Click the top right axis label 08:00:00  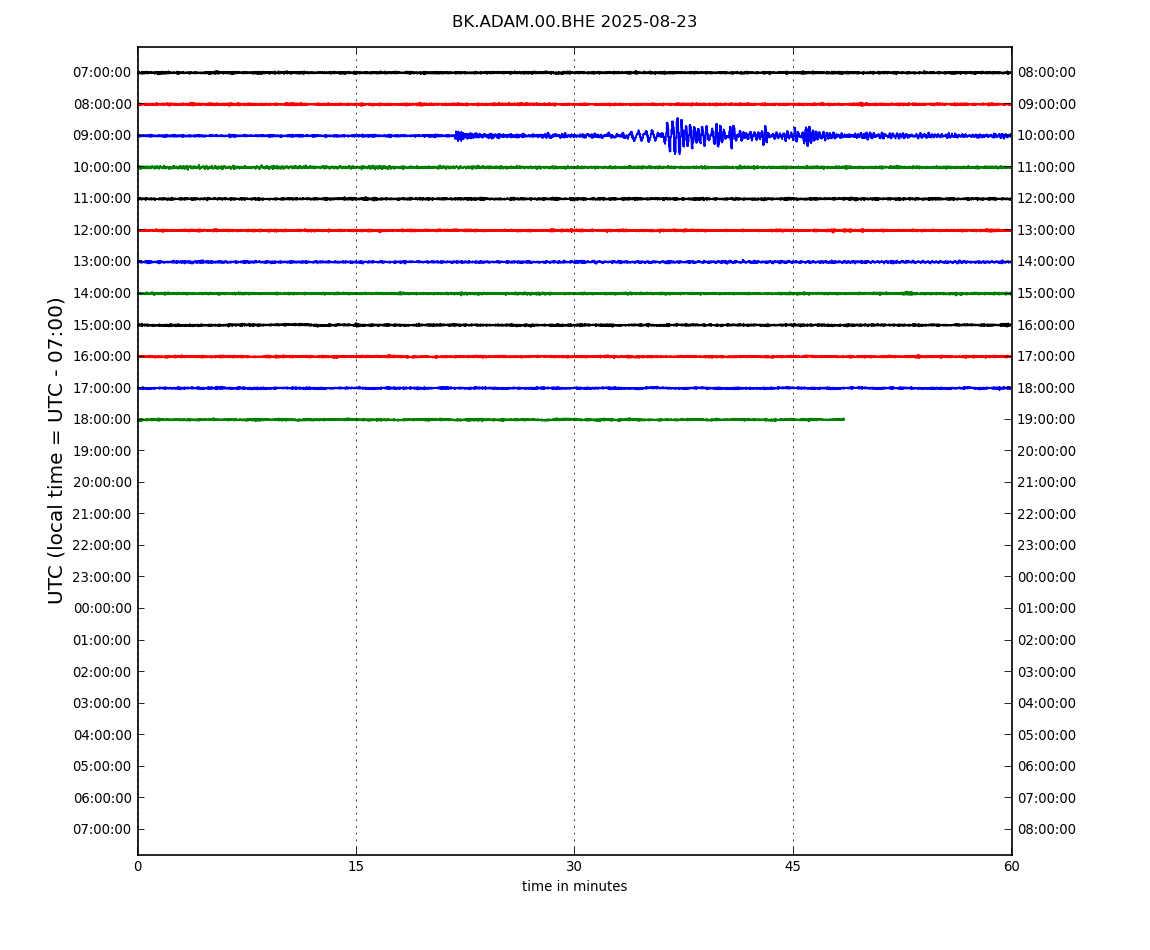click(1047, 73)
